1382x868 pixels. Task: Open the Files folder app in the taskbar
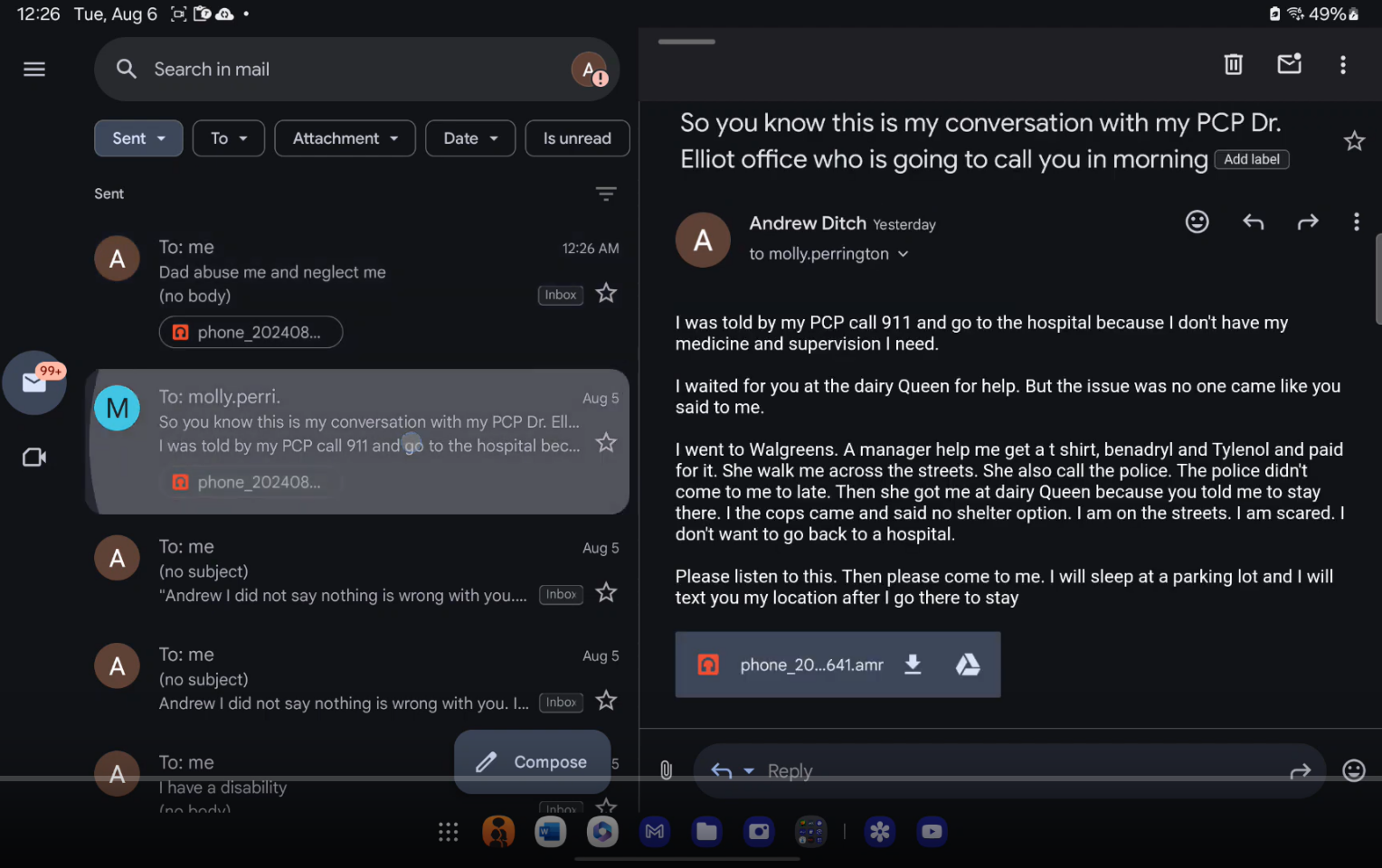(x=707, y=832)
